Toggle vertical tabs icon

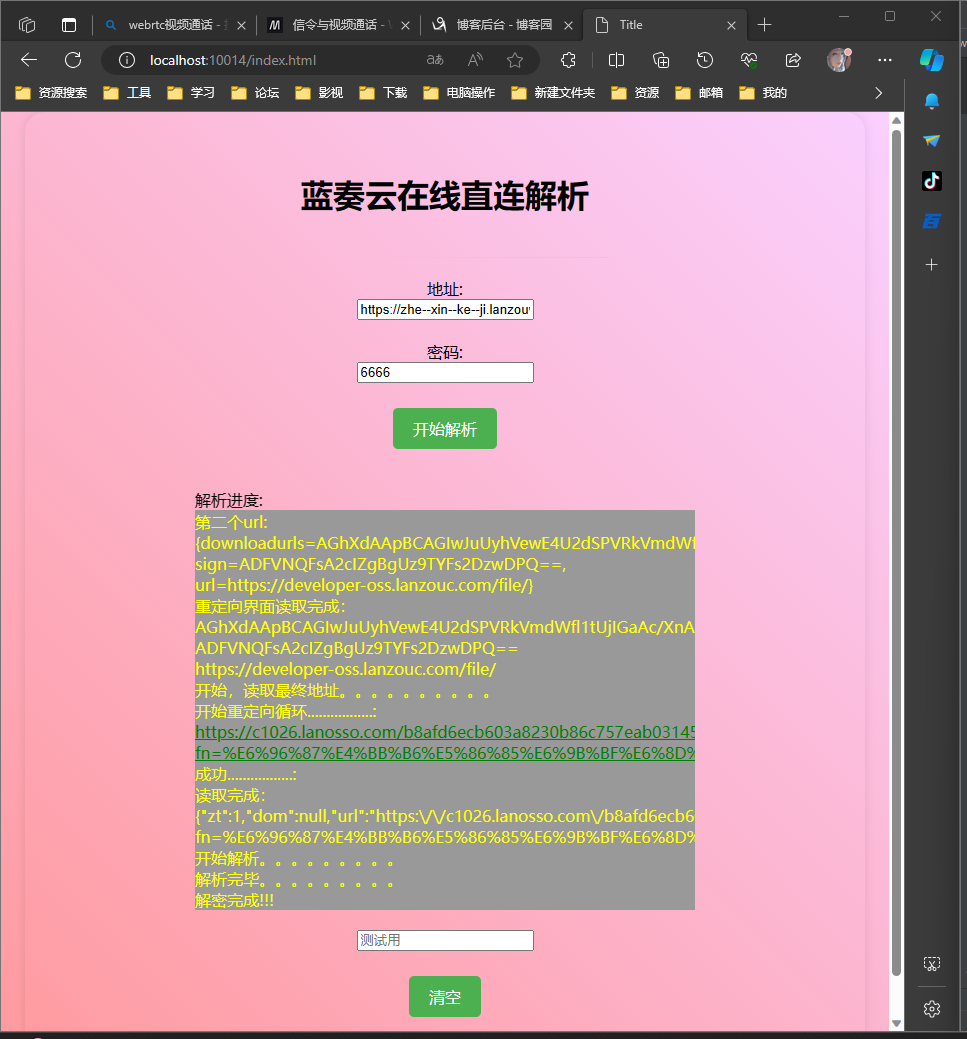(x=69, y=25)
